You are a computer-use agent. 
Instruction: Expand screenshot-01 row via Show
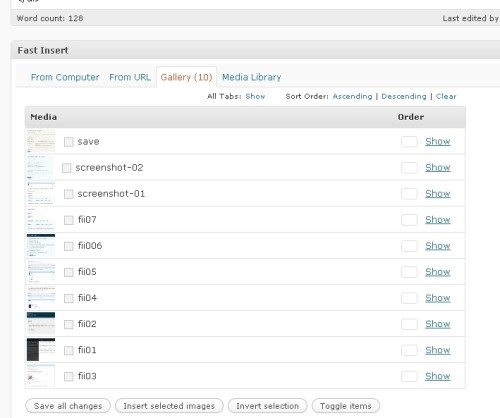point(438,193)
